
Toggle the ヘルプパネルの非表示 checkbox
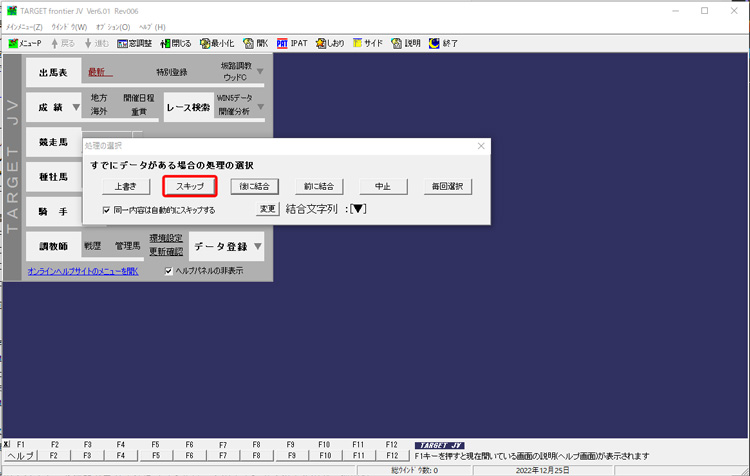pos(168,270)
